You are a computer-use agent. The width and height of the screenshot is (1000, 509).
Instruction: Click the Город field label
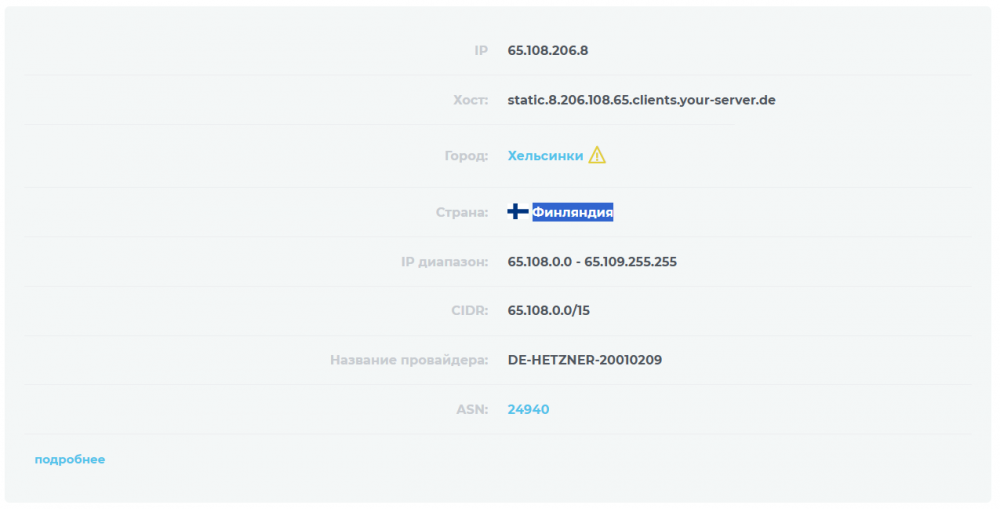pos(466,156)
